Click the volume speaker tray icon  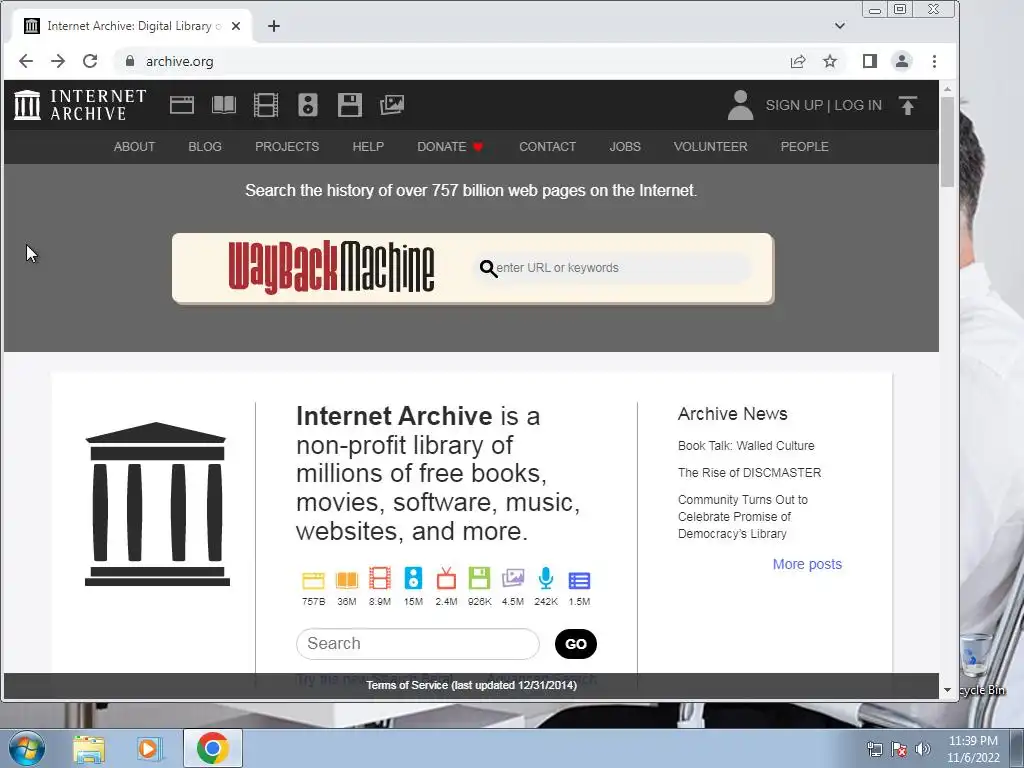(923, 749)
